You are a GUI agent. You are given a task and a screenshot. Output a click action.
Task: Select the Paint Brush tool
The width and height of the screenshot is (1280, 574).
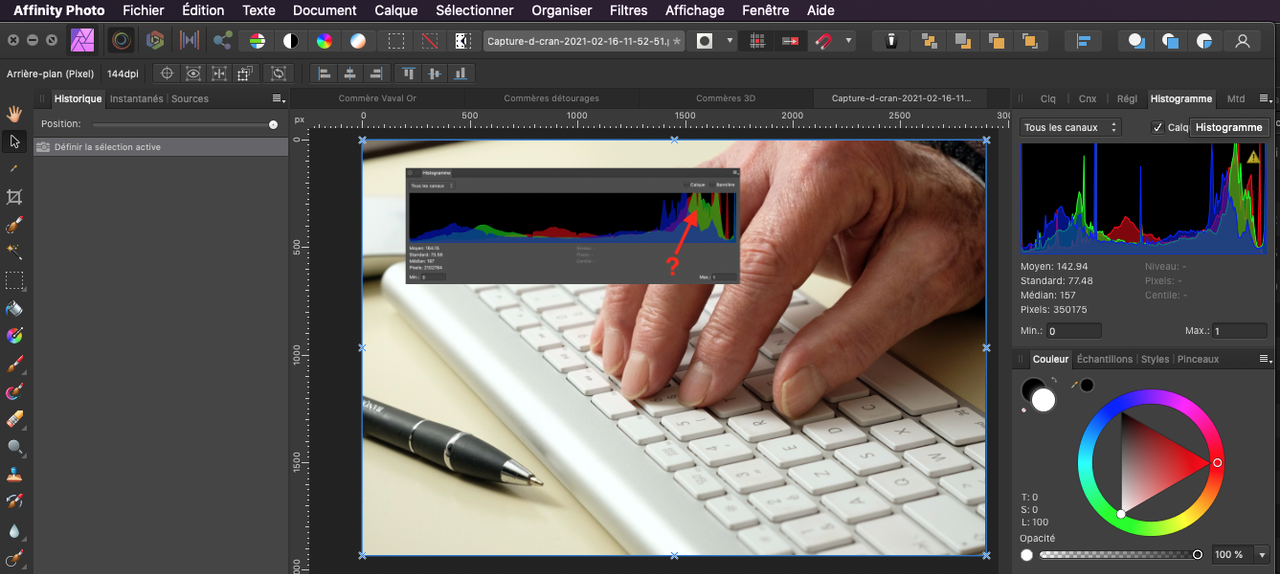point(14,364)
